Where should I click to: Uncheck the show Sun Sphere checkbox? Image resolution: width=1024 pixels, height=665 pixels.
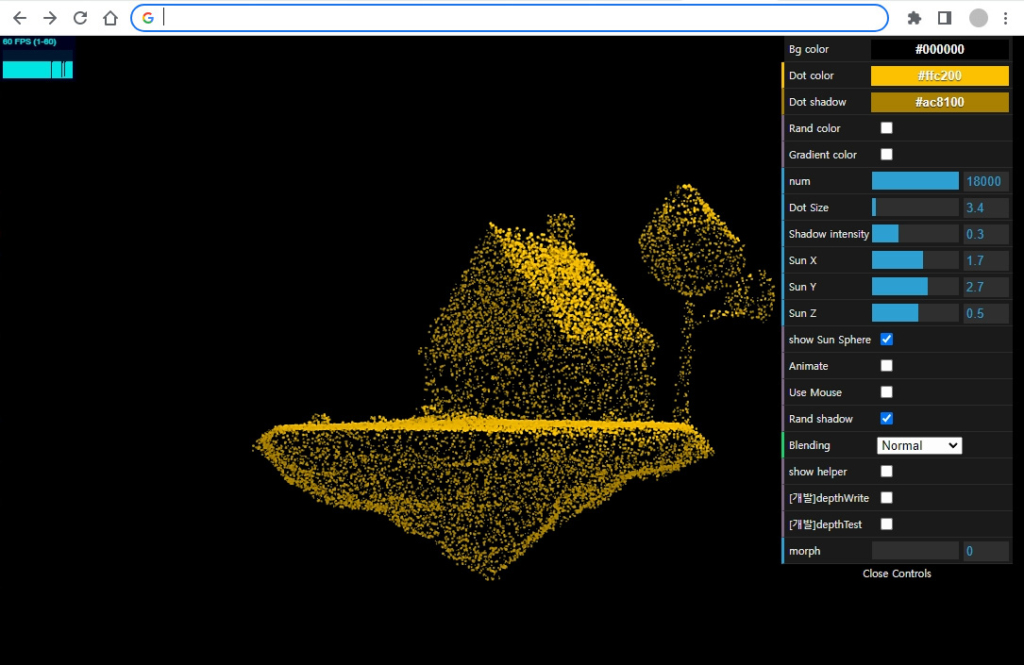point(886,340)
